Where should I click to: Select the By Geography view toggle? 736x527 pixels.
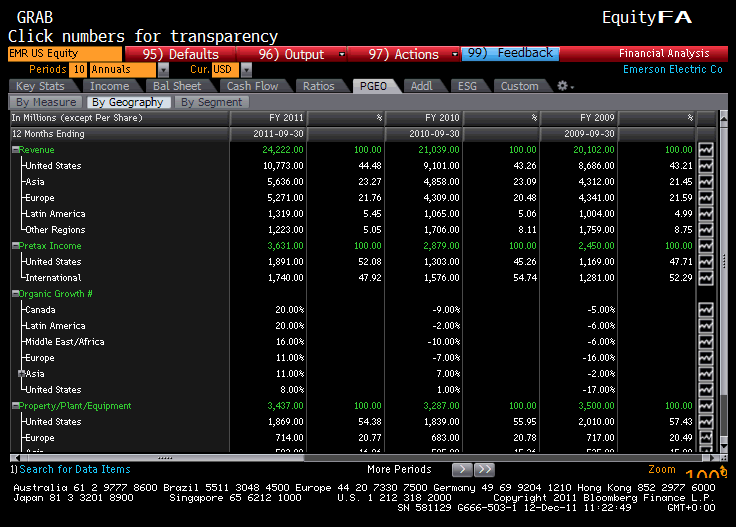point(126,102)
